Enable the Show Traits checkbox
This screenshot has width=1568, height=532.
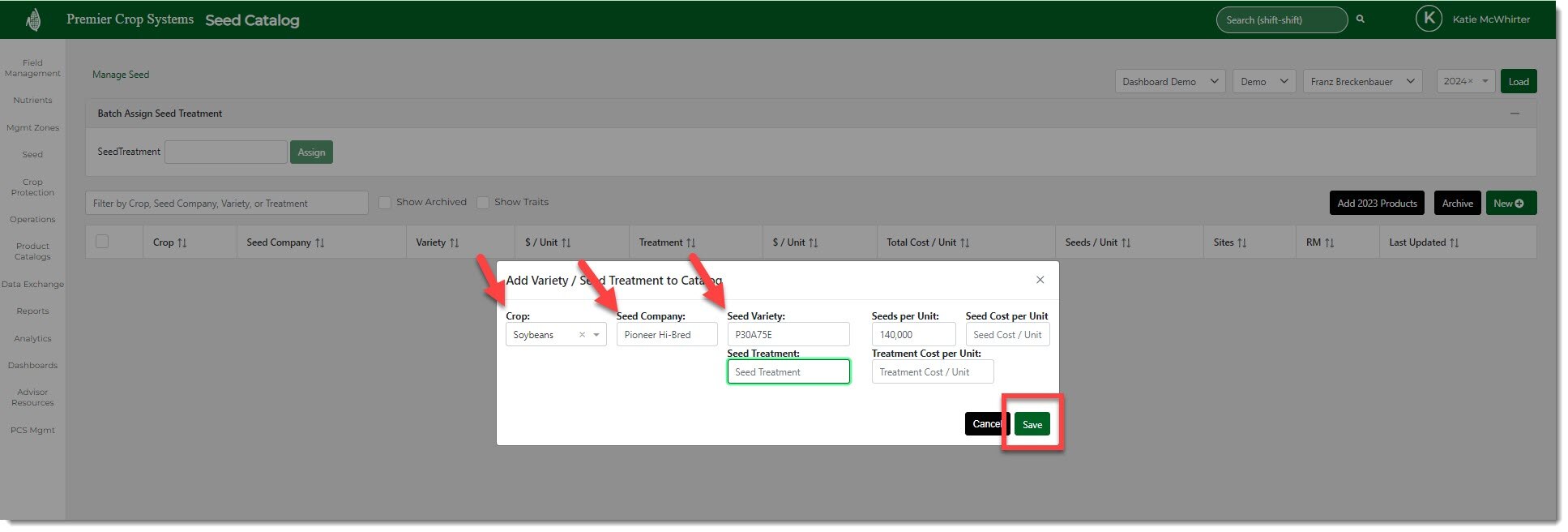(x=483, y=203)
